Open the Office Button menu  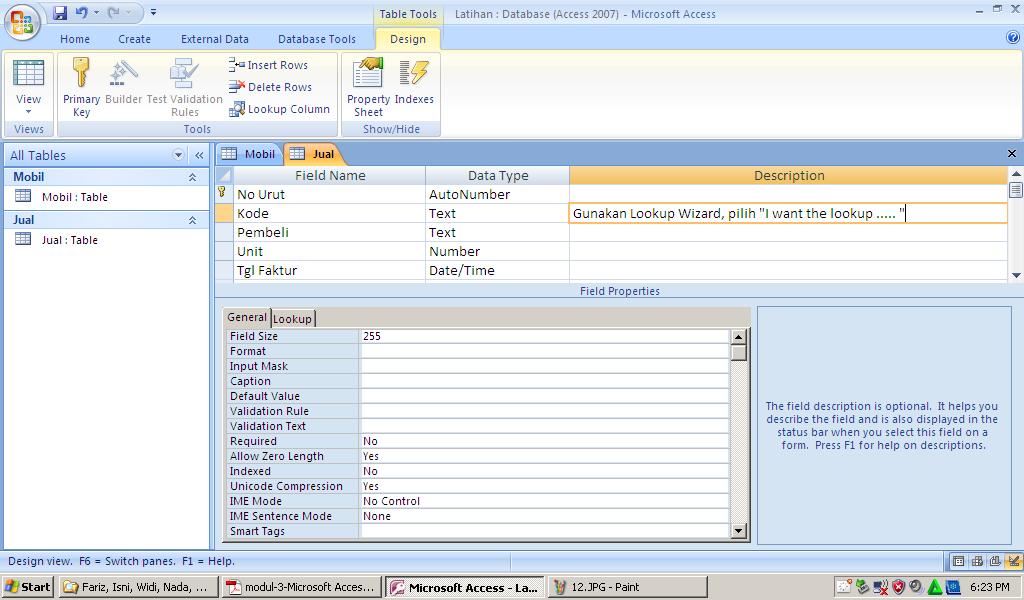pos(22,22)
